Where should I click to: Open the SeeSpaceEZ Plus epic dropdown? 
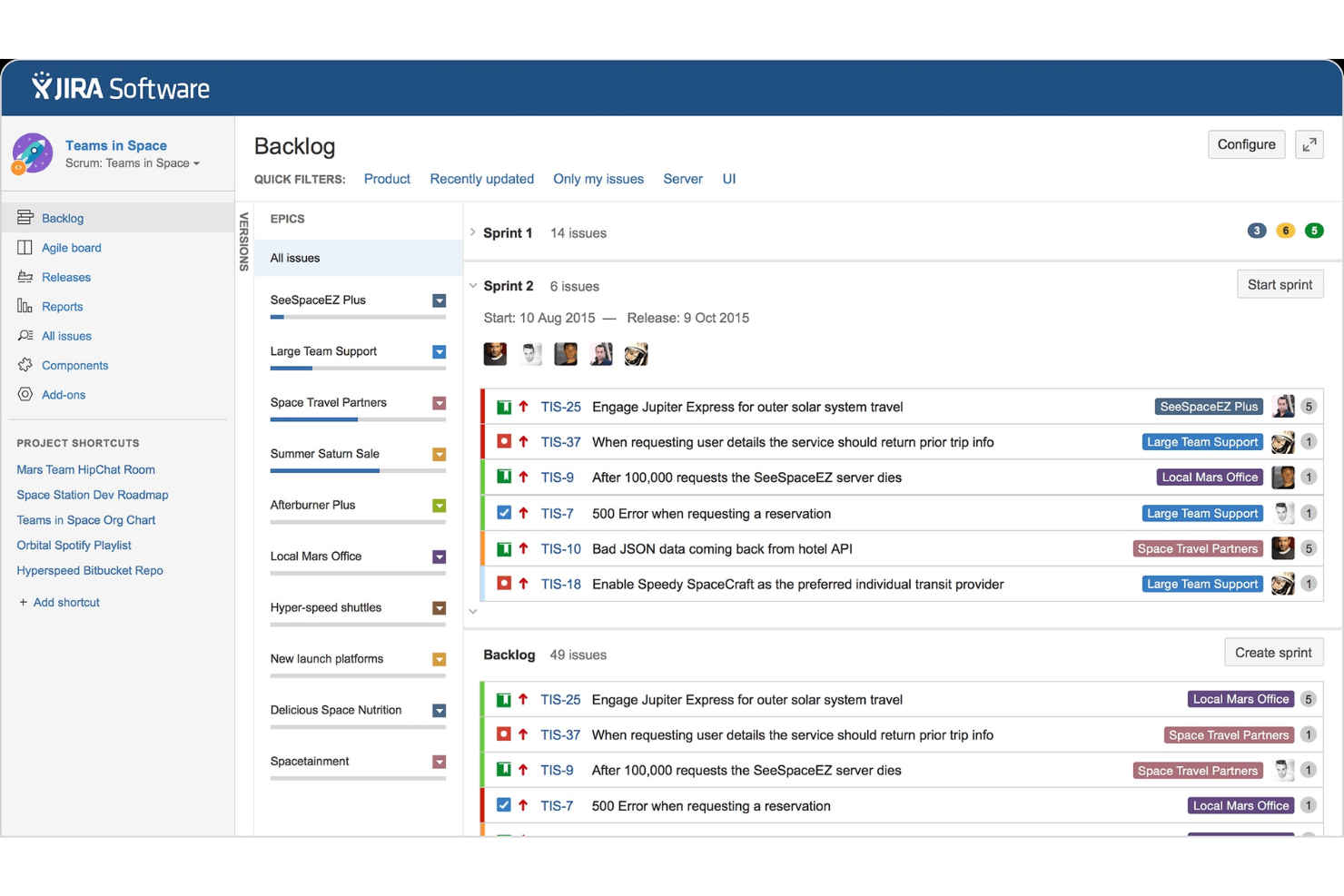[440, 300]
